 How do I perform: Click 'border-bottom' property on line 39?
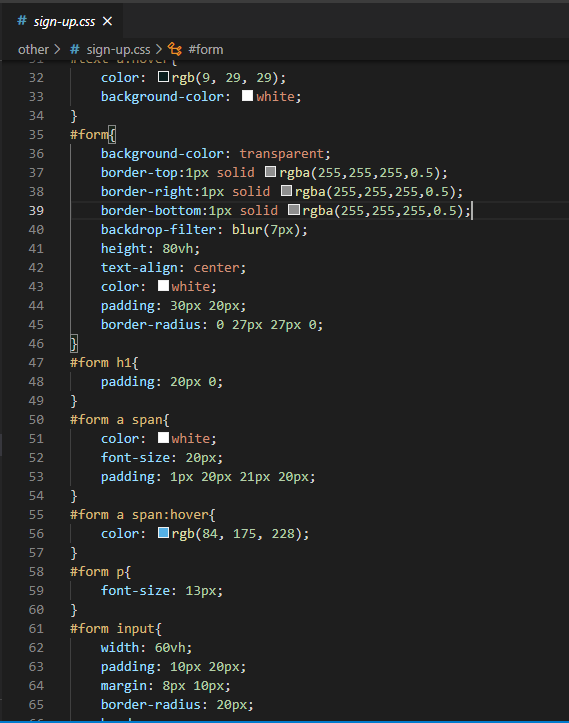tap(151, 211)
